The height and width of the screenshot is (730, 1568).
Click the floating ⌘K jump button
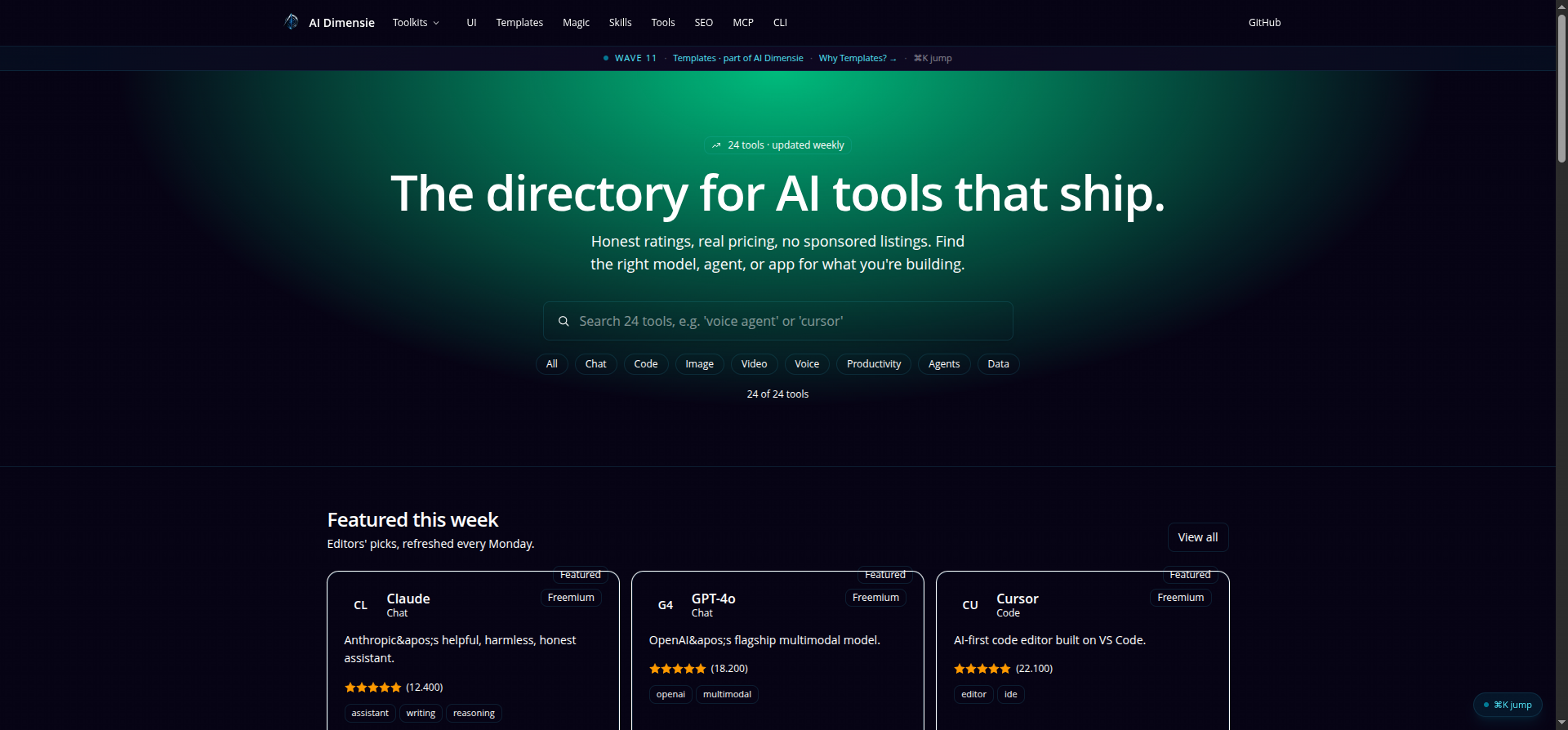(x=1507, y=705)
